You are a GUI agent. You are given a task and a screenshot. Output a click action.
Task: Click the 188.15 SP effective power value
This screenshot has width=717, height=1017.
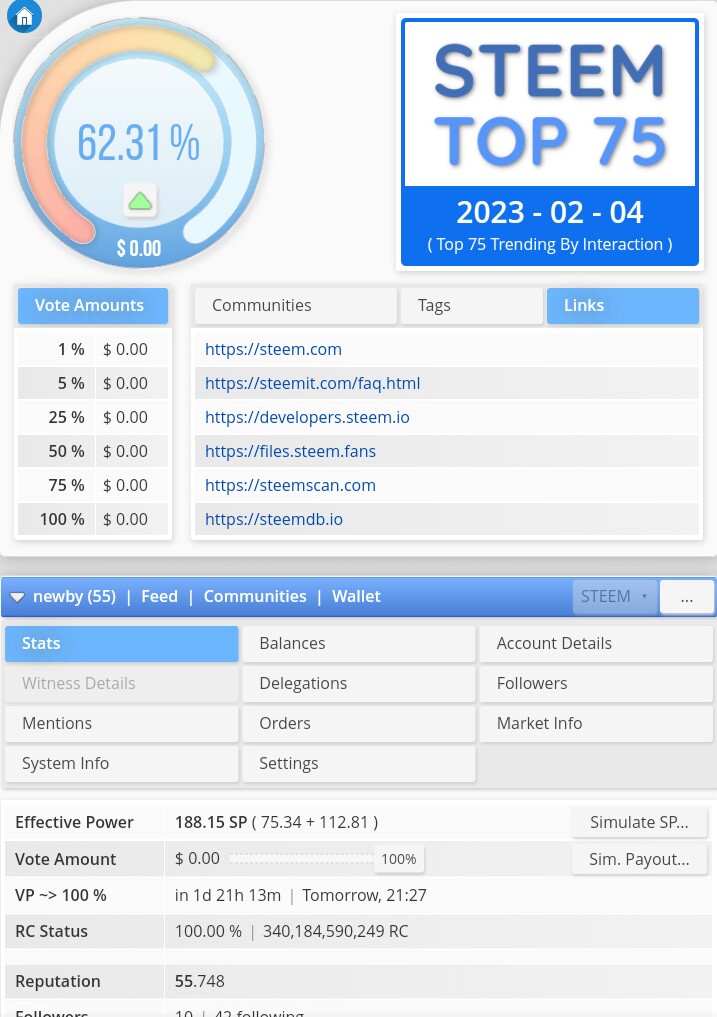click(211, 822)
